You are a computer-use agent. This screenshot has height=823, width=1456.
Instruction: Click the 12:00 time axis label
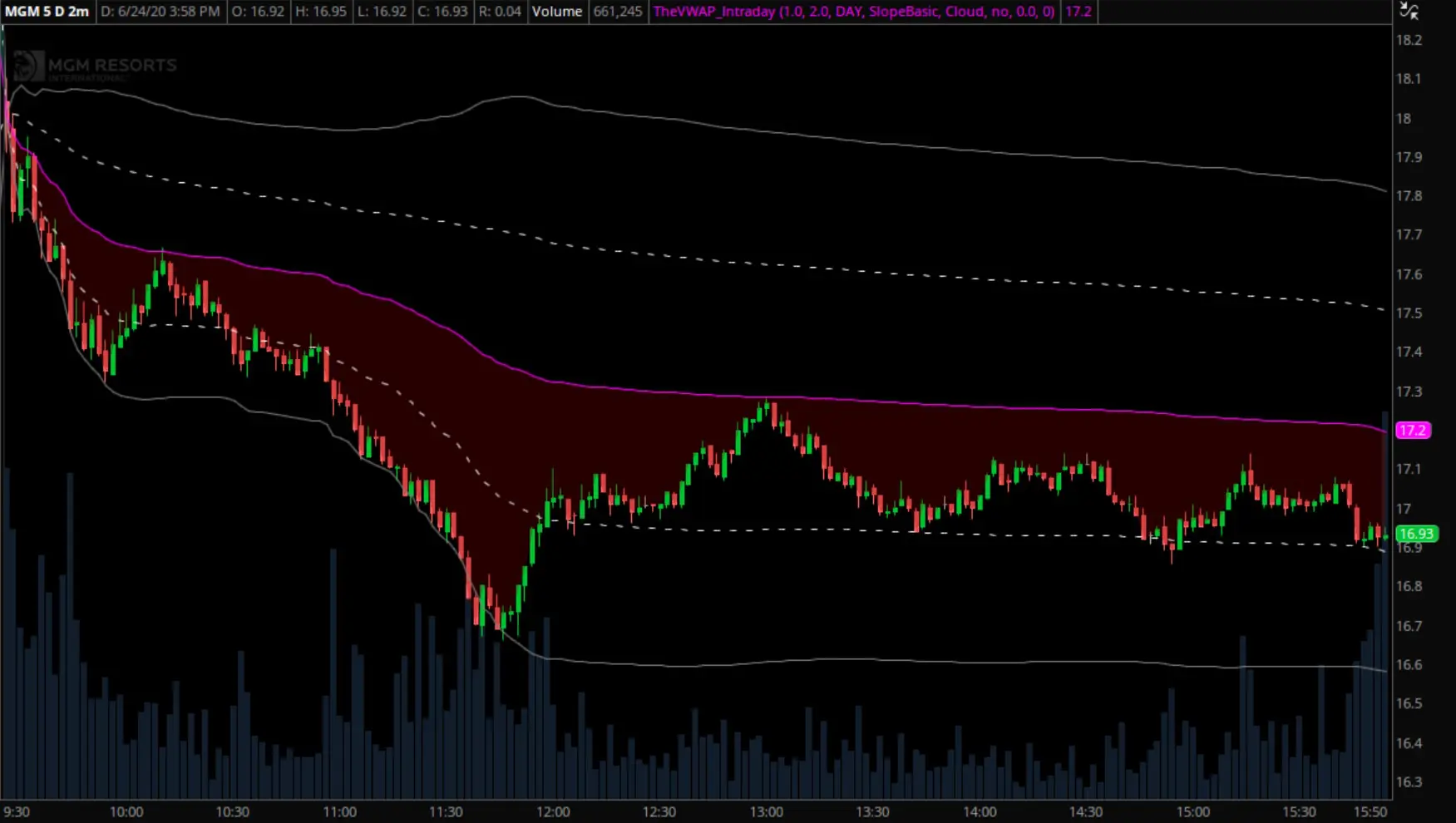(553, 812)
